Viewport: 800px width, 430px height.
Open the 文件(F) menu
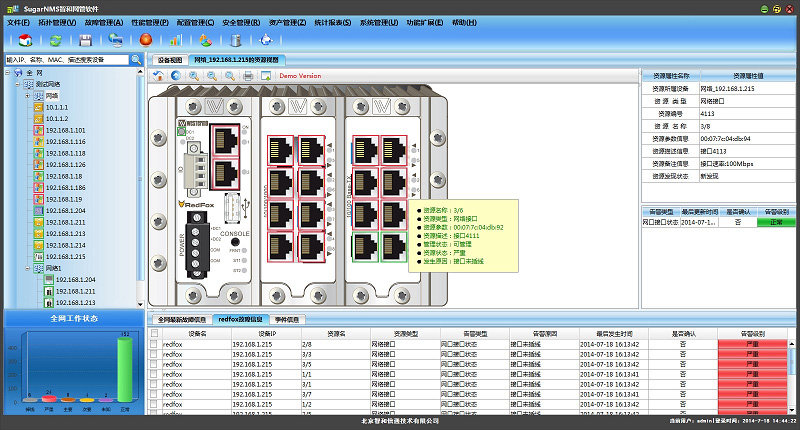[x=18, y=22]
